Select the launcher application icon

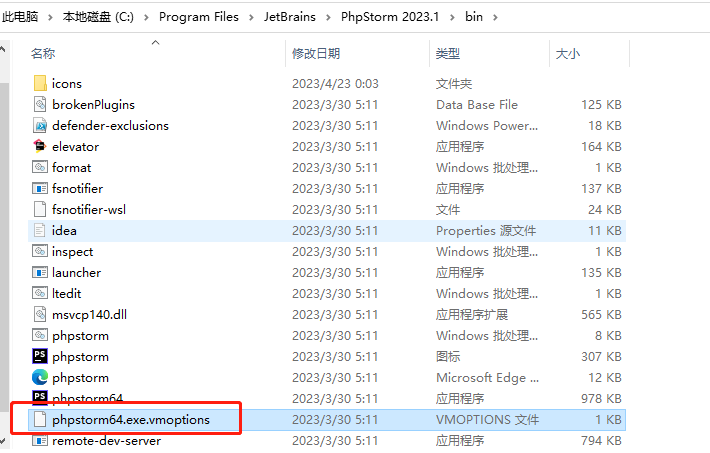click(40, 273)
